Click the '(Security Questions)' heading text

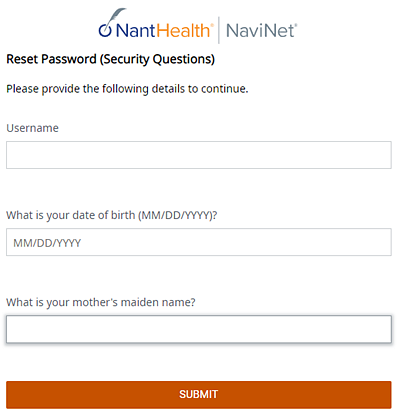click(x=157, y=59)
